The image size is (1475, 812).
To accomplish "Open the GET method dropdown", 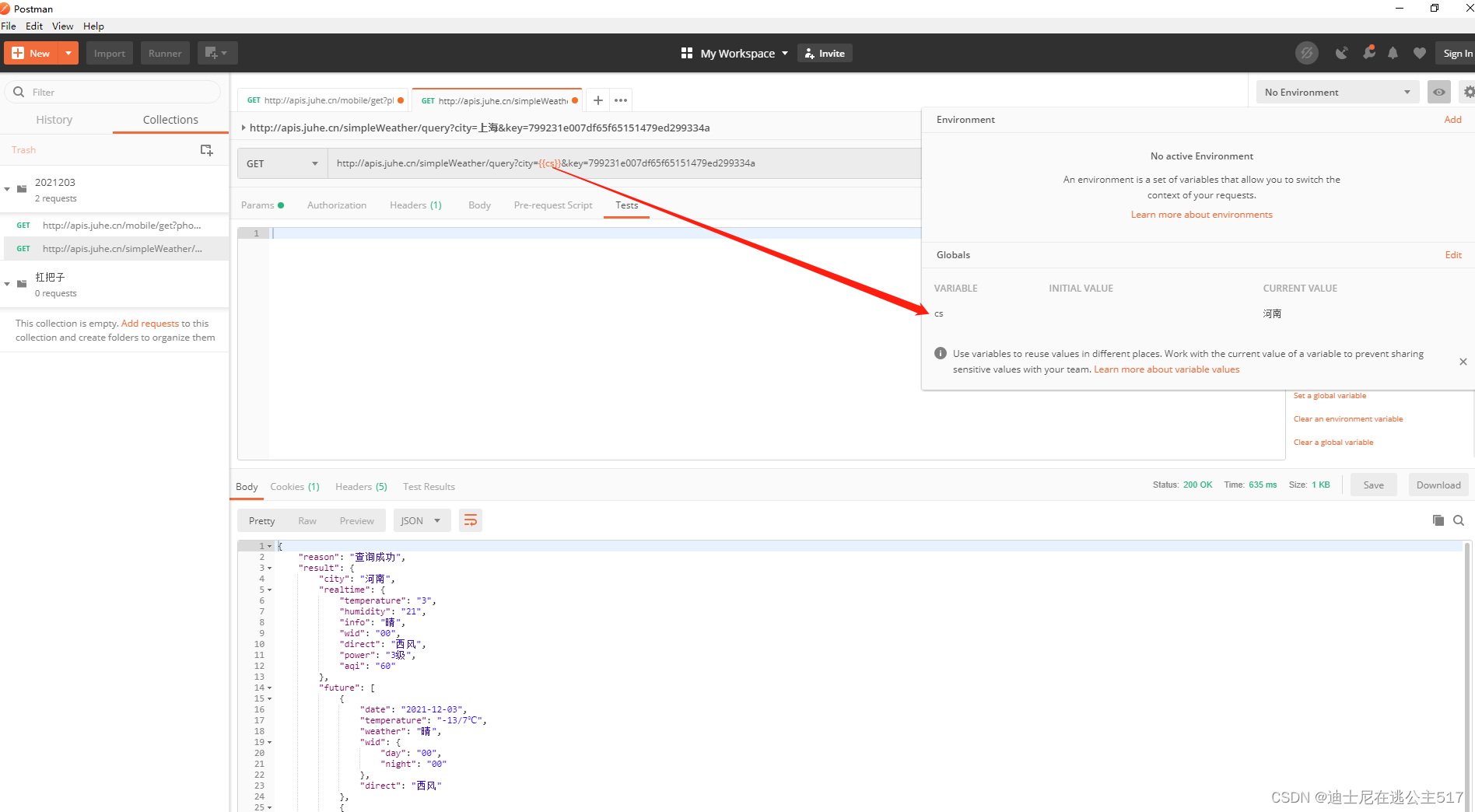I will (x=282, y=163).
